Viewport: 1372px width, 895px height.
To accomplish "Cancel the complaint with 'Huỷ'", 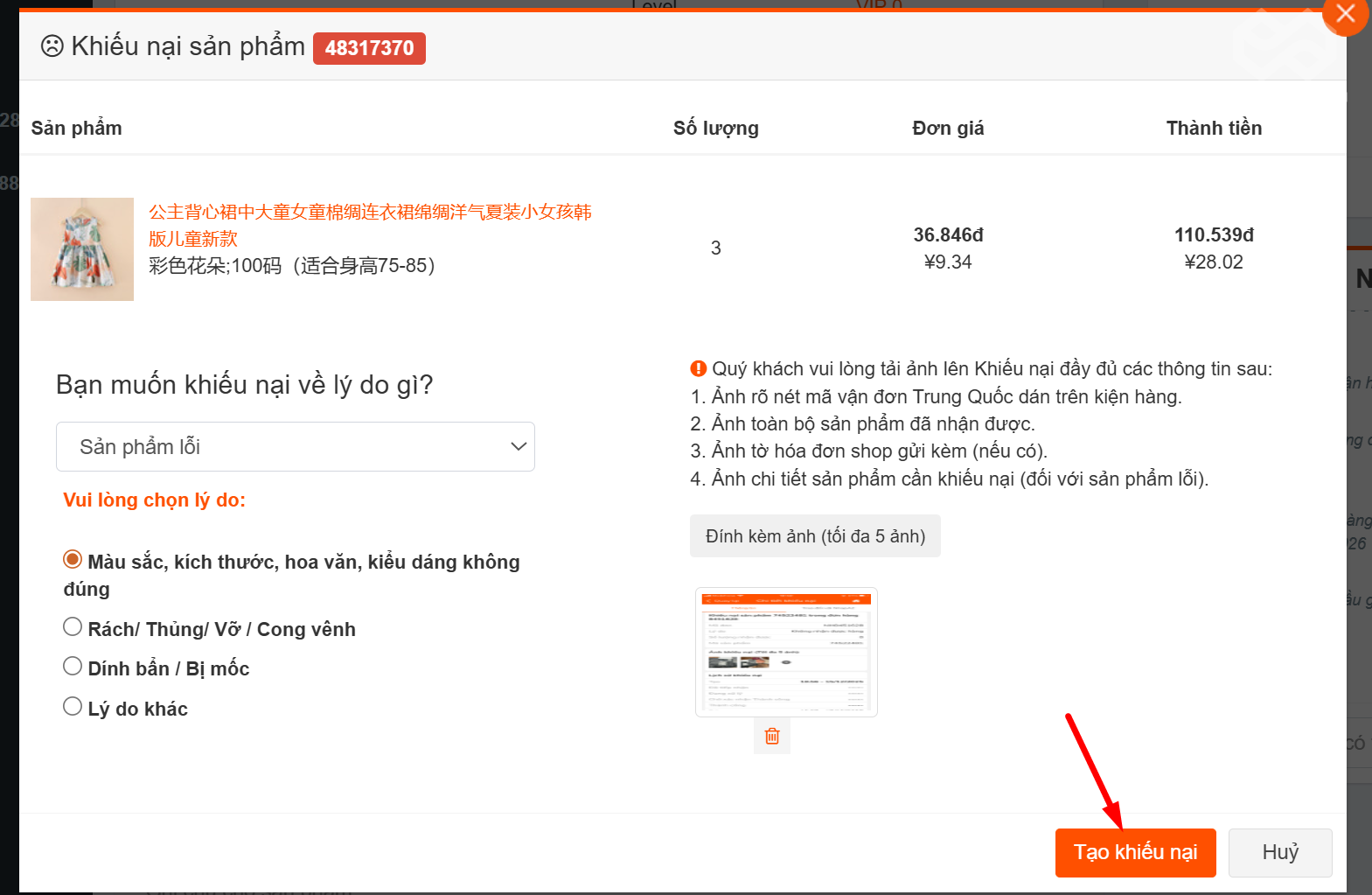I will 1279,852.
